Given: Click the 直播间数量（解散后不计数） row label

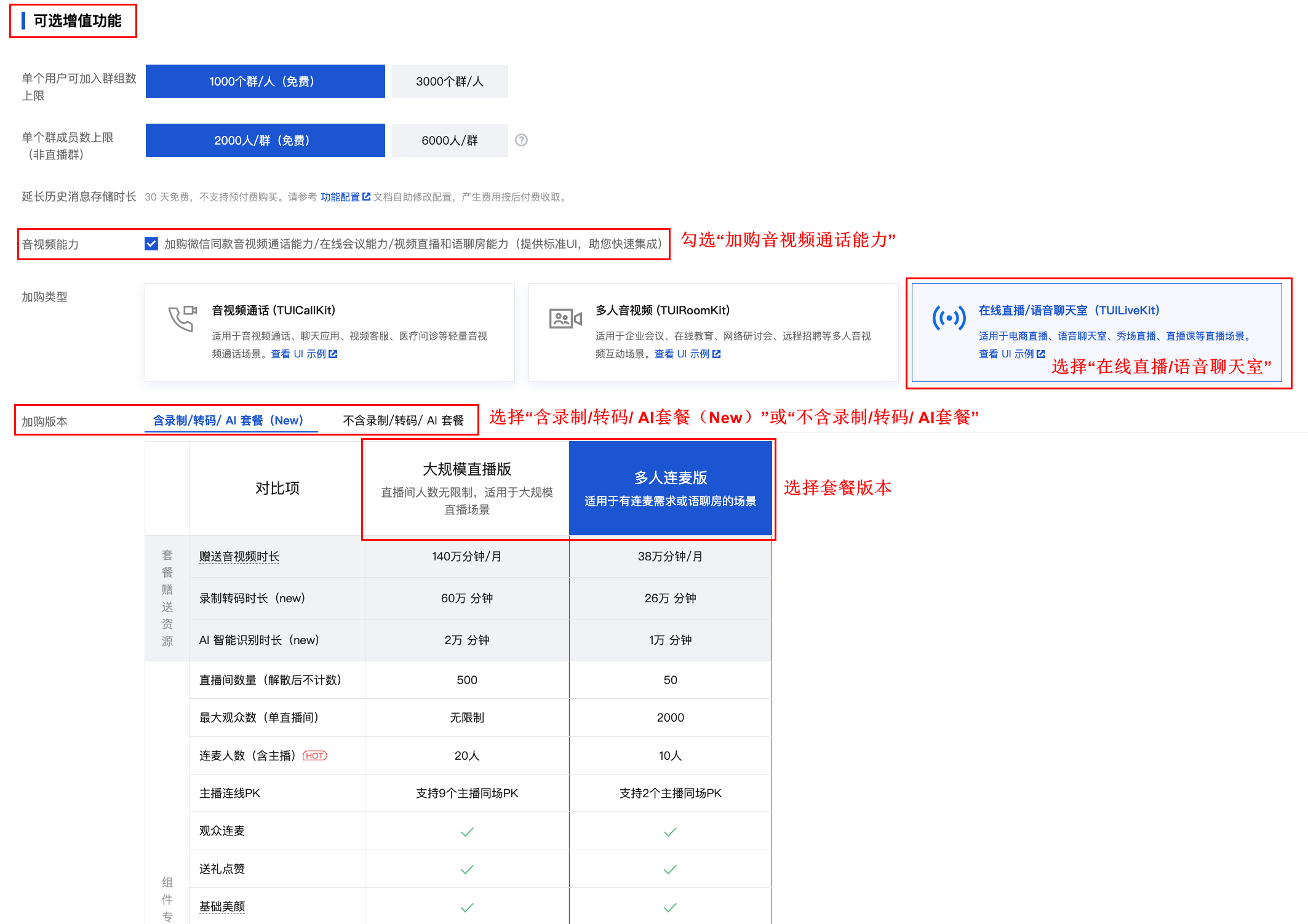Looking at the screenshot, I should (270, 680).
